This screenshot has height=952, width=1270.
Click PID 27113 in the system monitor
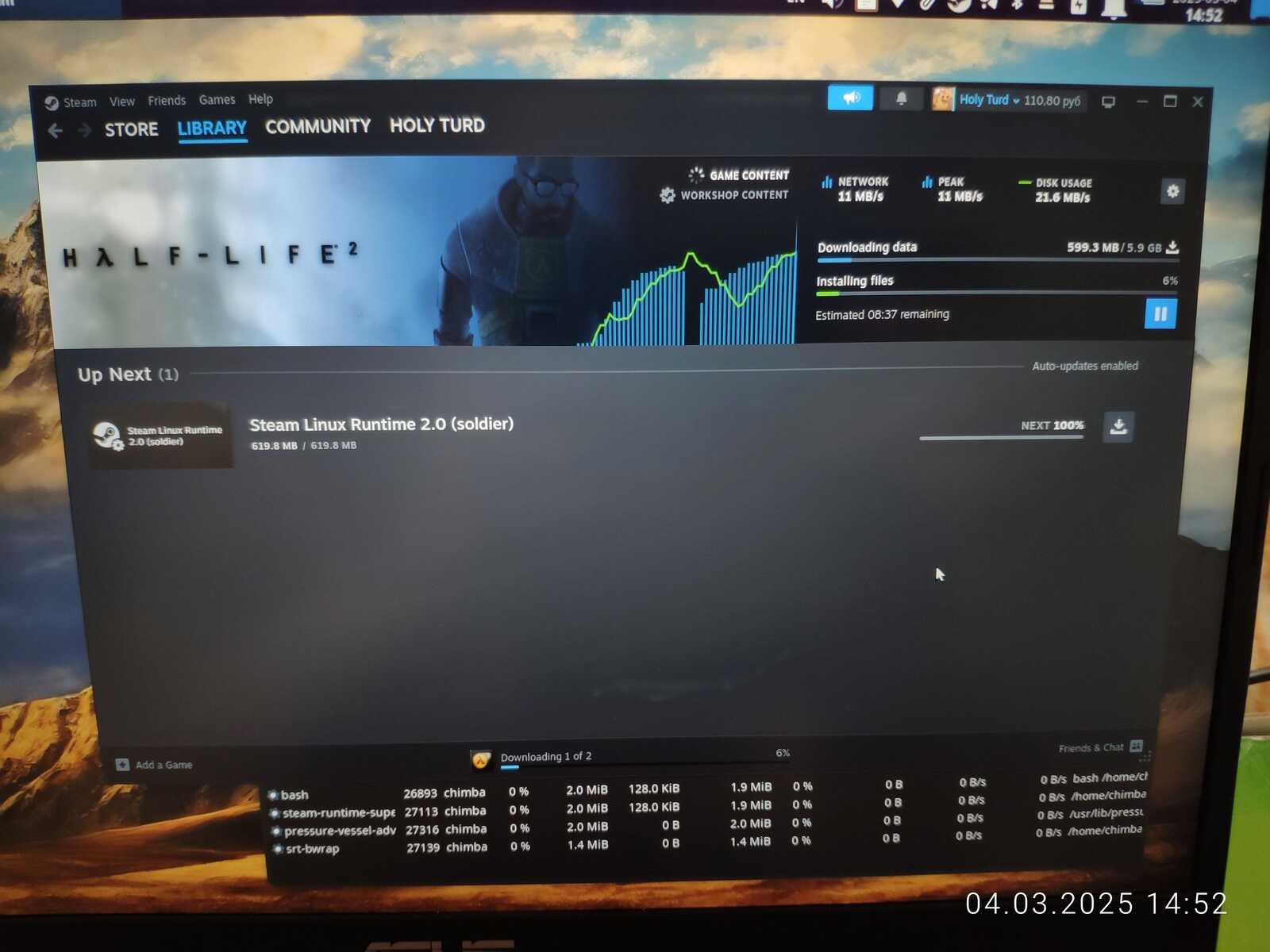click(x=421, y=812)
